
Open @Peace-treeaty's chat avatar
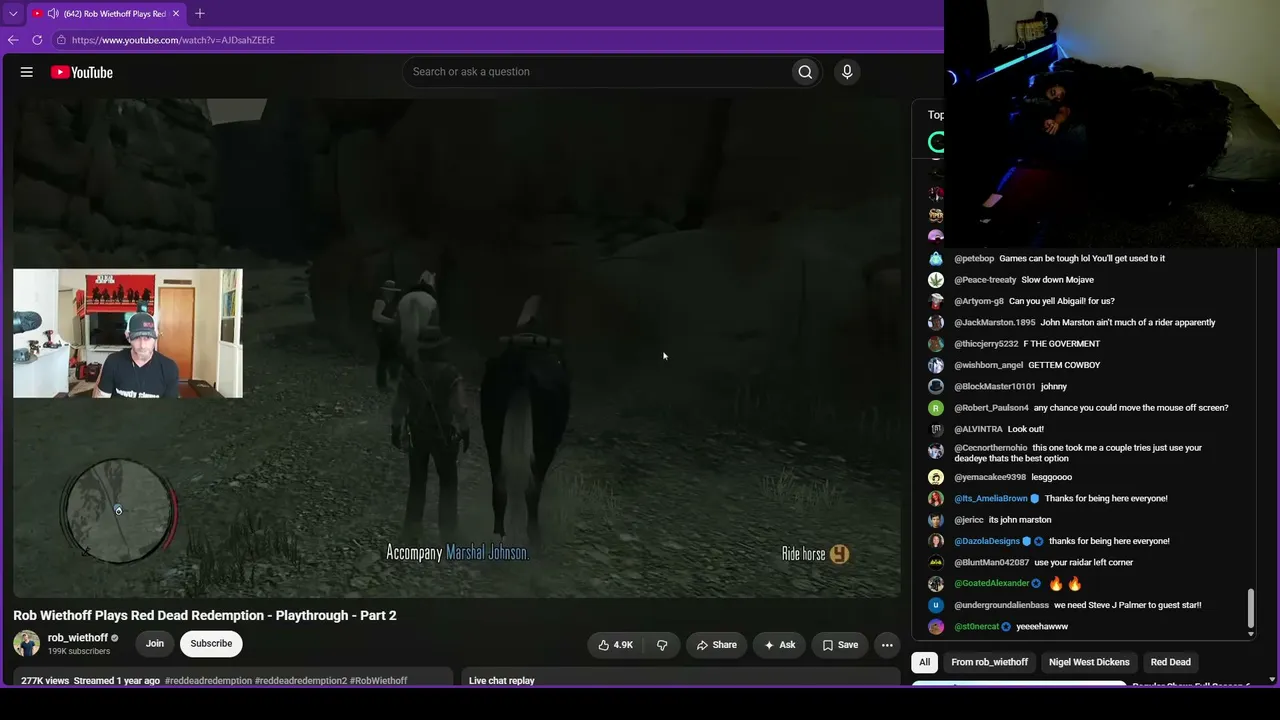[936, 280]
